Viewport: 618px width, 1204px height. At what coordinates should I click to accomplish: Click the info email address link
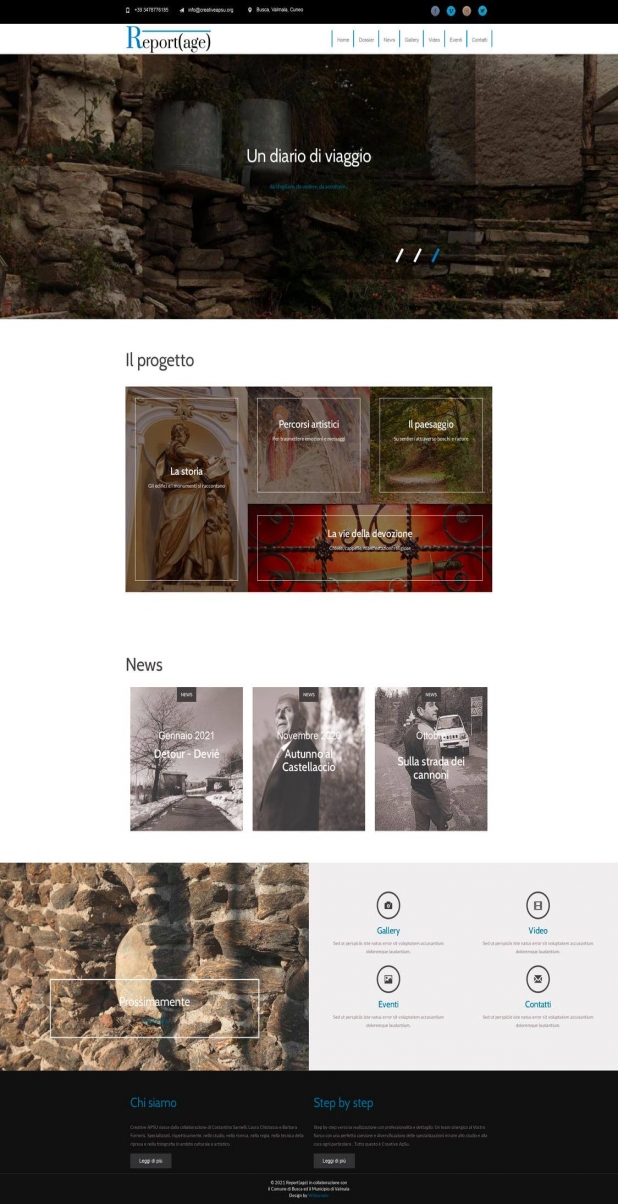210,10
